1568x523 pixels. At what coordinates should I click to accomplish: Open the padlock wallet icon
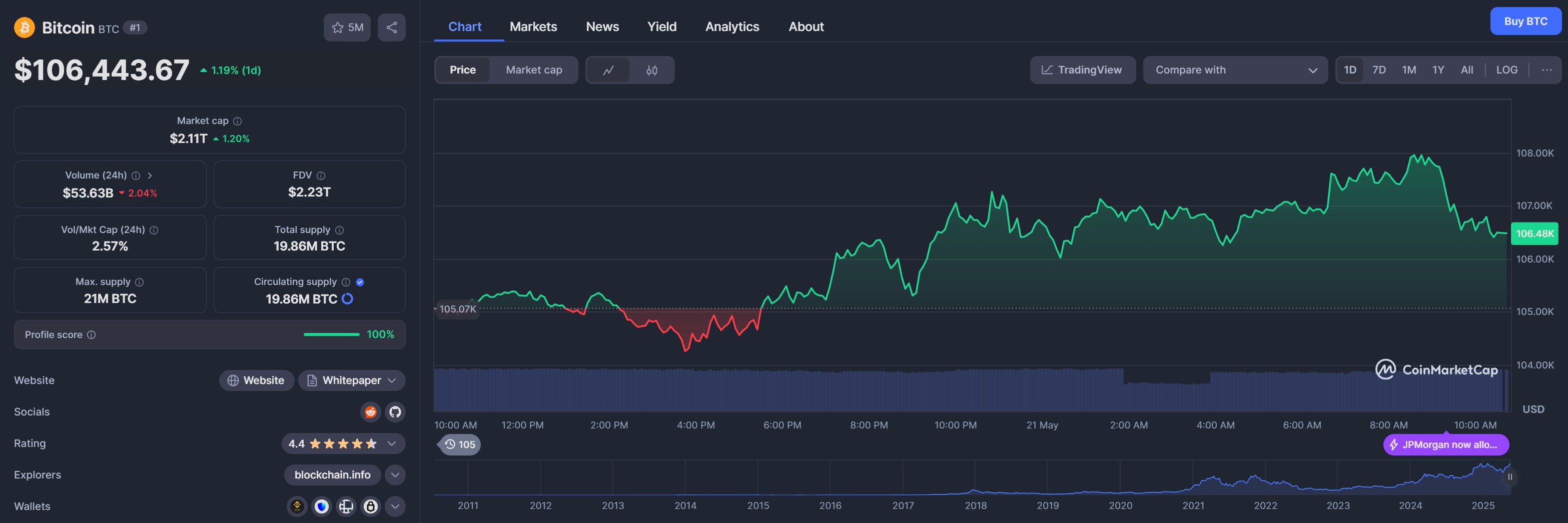point(370,506)
